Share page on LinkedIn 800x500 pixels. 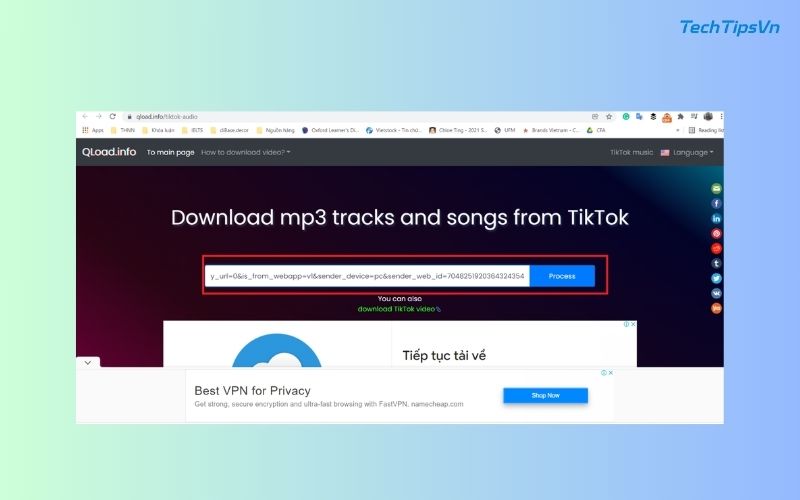pos(716,218)
